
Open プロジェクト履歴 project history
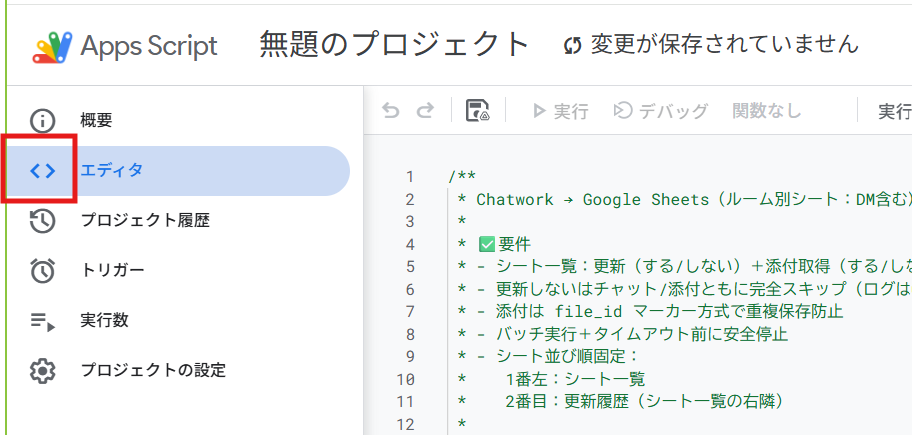(144, 221)
